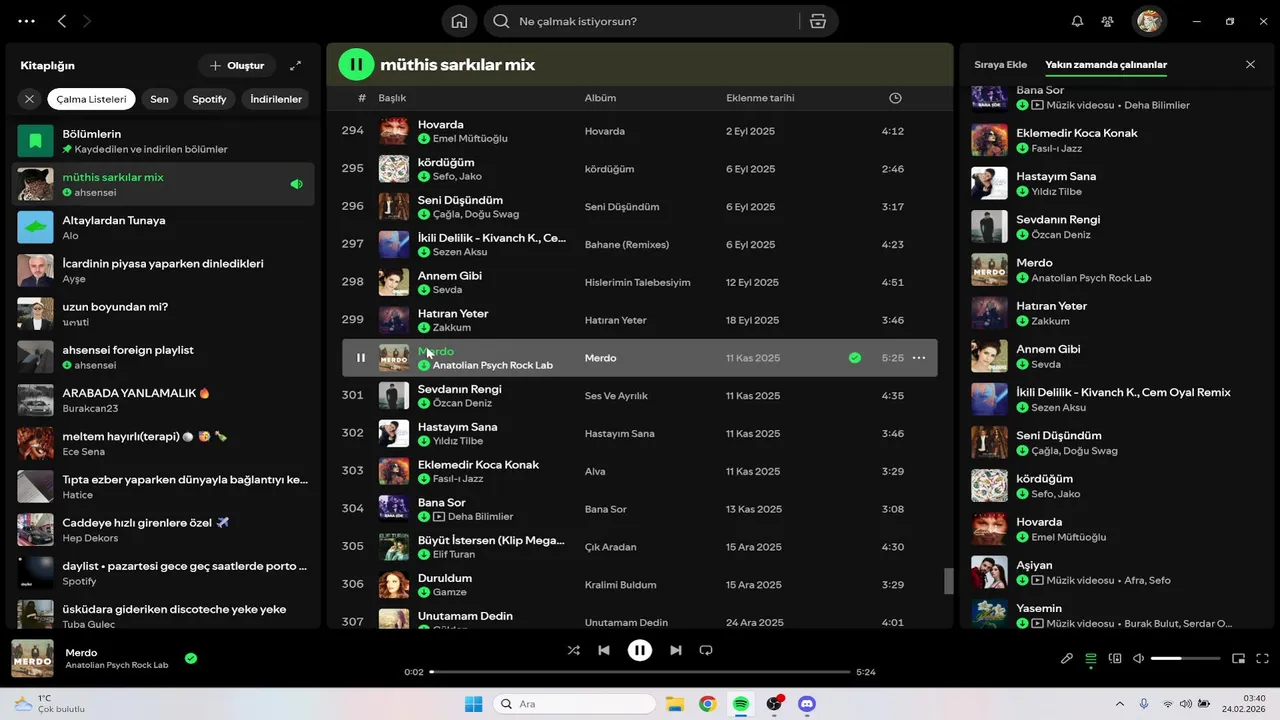The height and width of the screenshot is (720, 1280).
Task: Select the Eklemedir Koca Konak track row
Action: (x=640, y=471)
